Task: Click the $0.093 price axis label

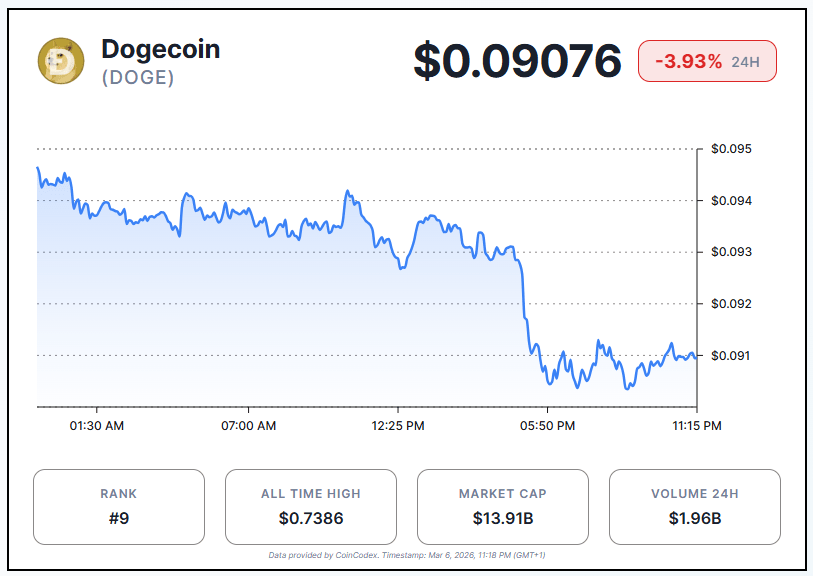Action: click(731, 252)
